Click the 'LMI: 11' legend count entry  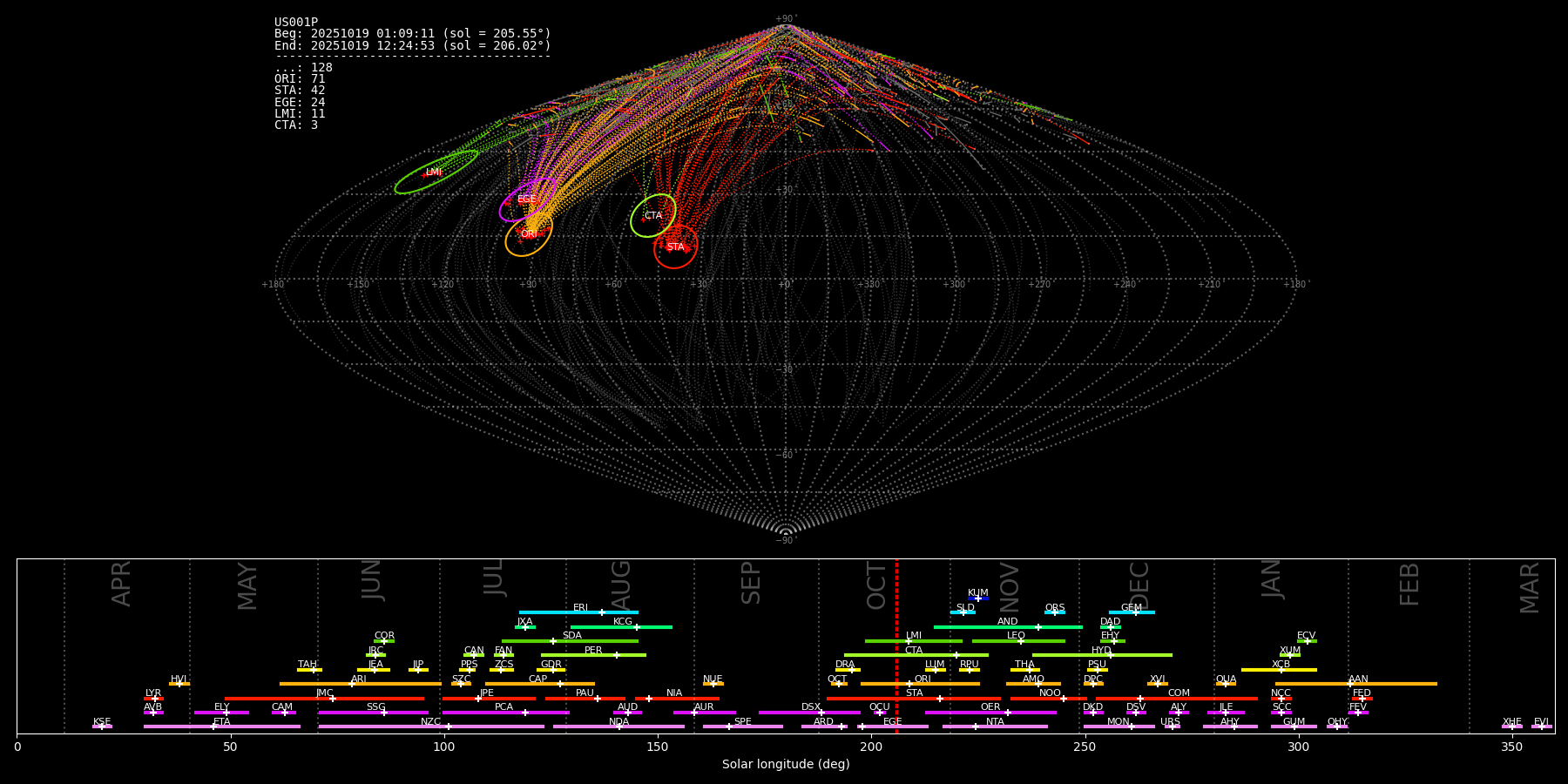(300, 113)
